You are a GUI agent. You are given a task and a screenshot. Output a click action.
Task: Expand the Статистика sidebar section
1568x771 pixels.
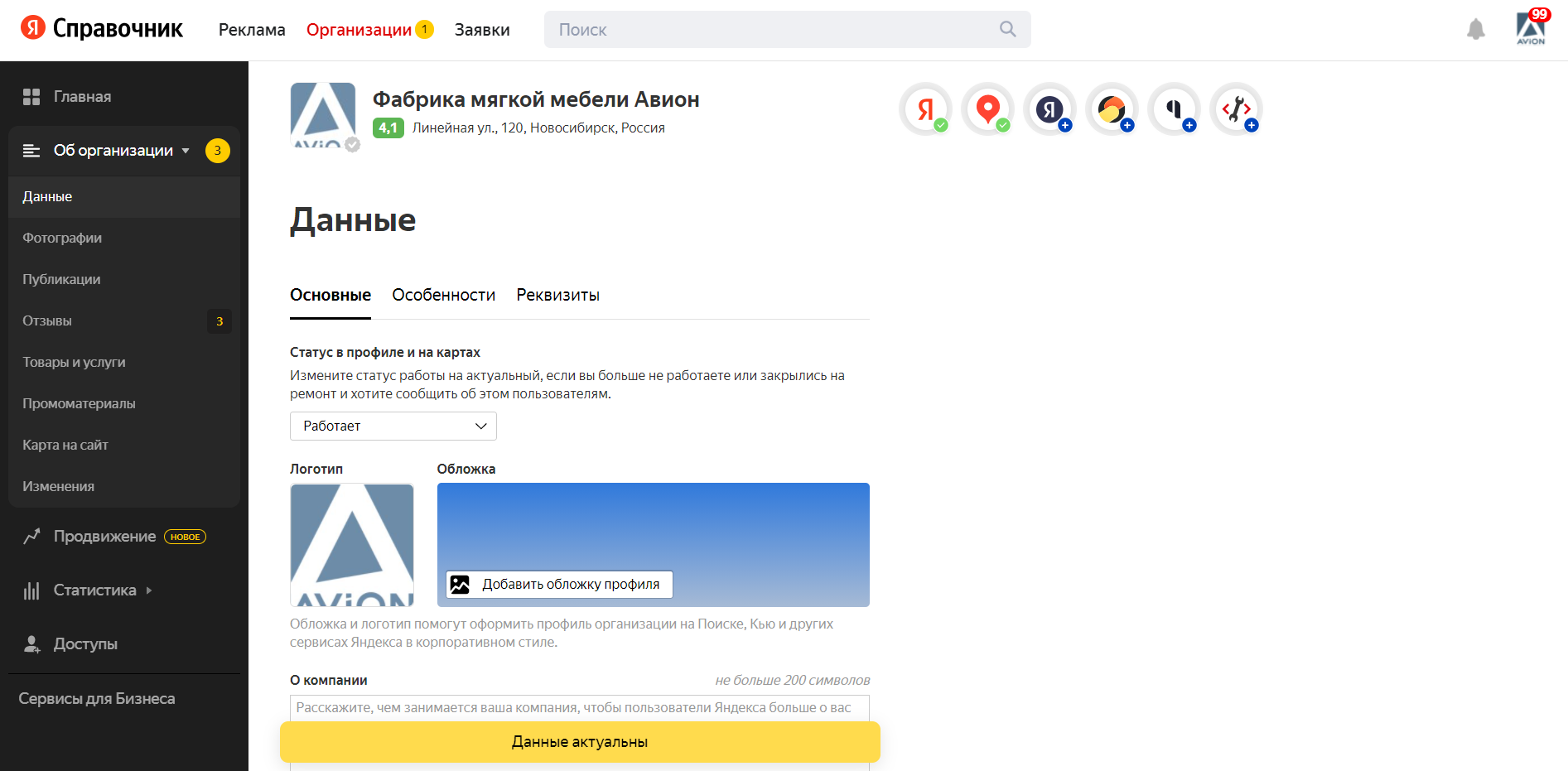(149, 590)
